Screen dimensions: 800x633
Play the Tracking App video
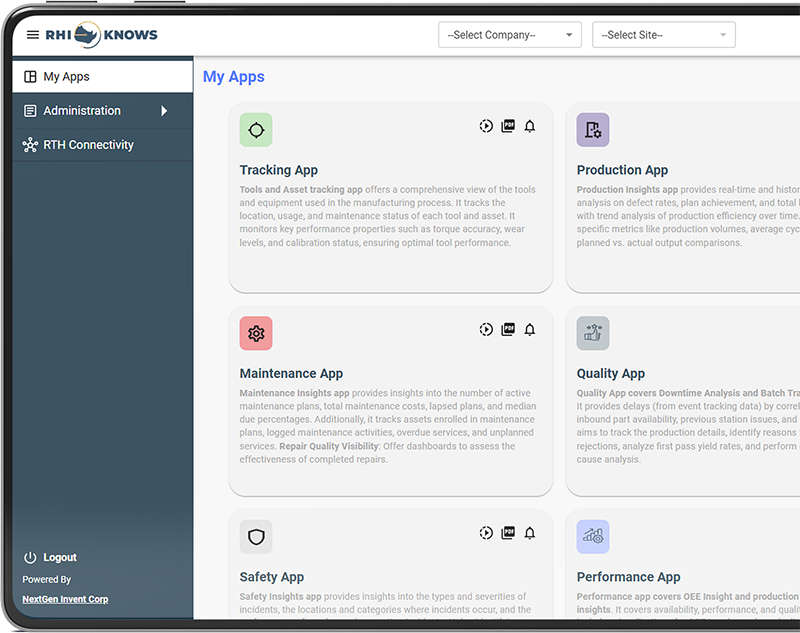pos(486,126)
